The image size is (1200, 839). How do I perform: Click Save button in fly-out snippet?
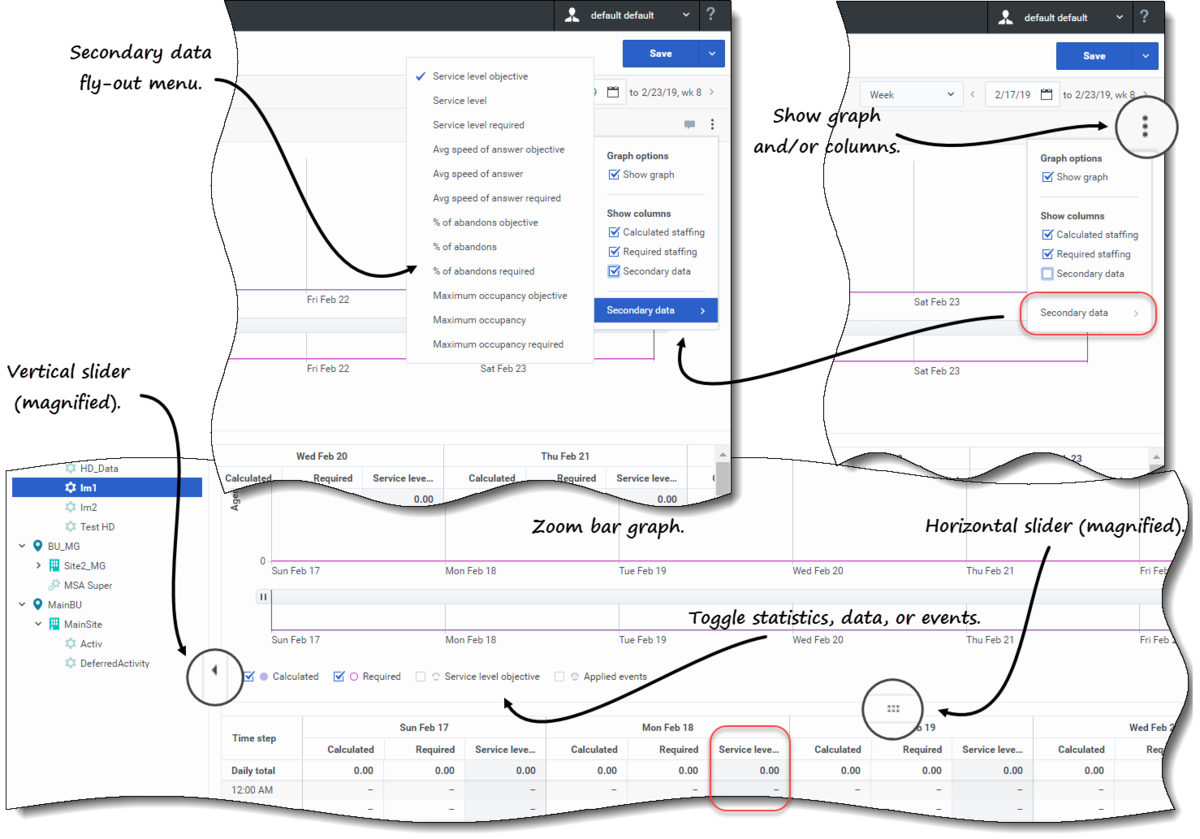[x=660, y=54]
